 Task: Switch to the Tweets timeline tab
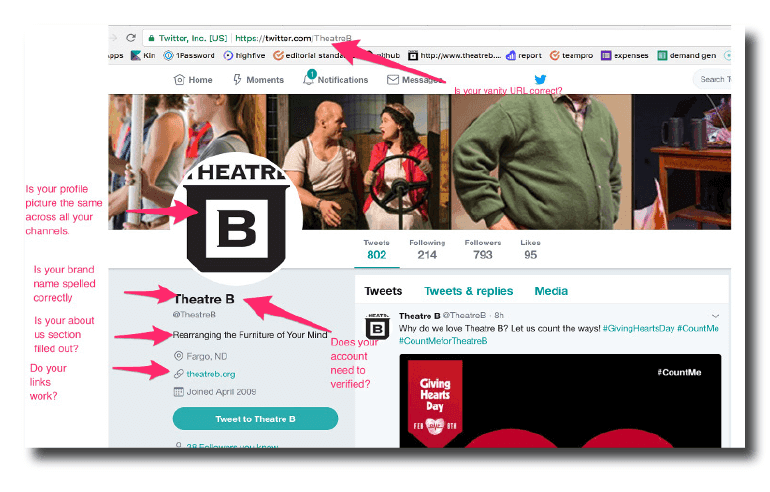click(383, 291)
